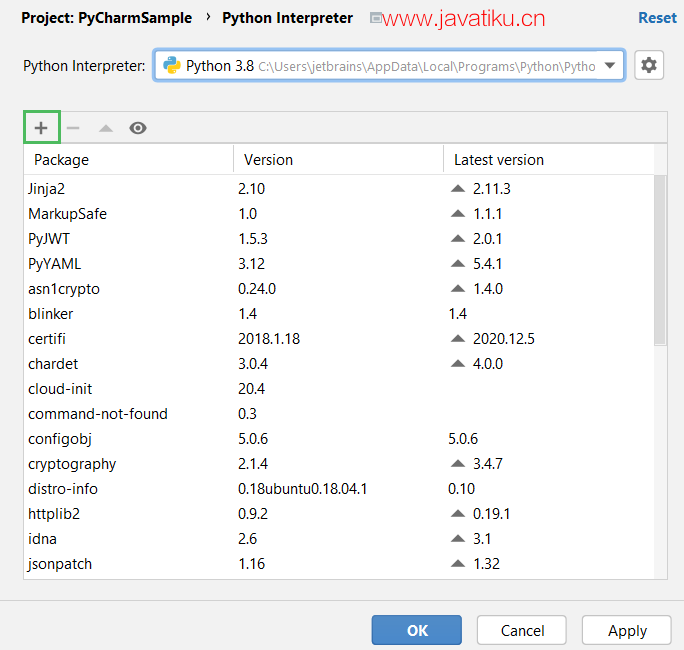Click the upgrade arrow next to 1.1.1

(x=458, y=213)
